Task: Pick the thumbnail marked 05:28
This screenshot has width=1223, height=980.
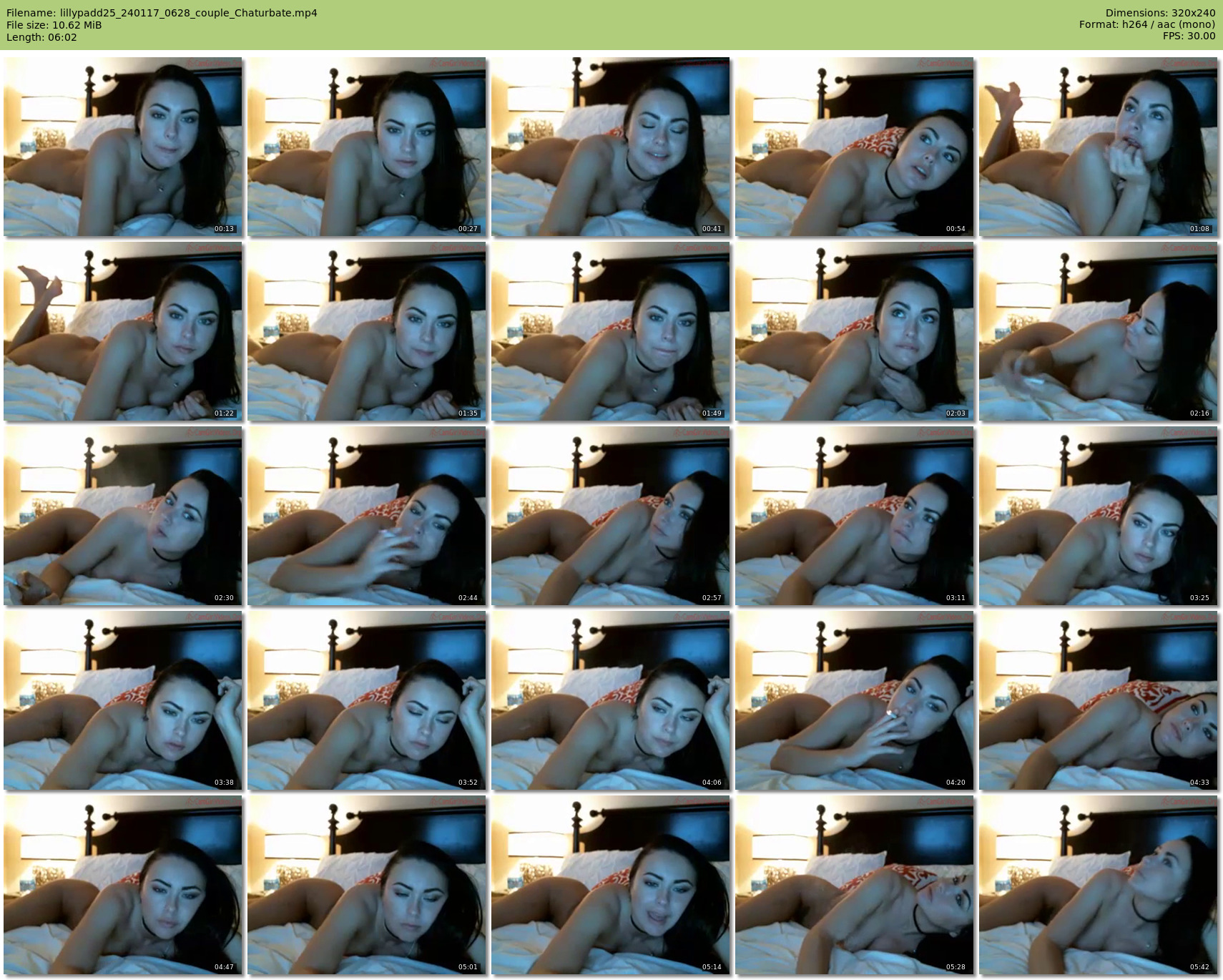Action: tap(855, 885)
